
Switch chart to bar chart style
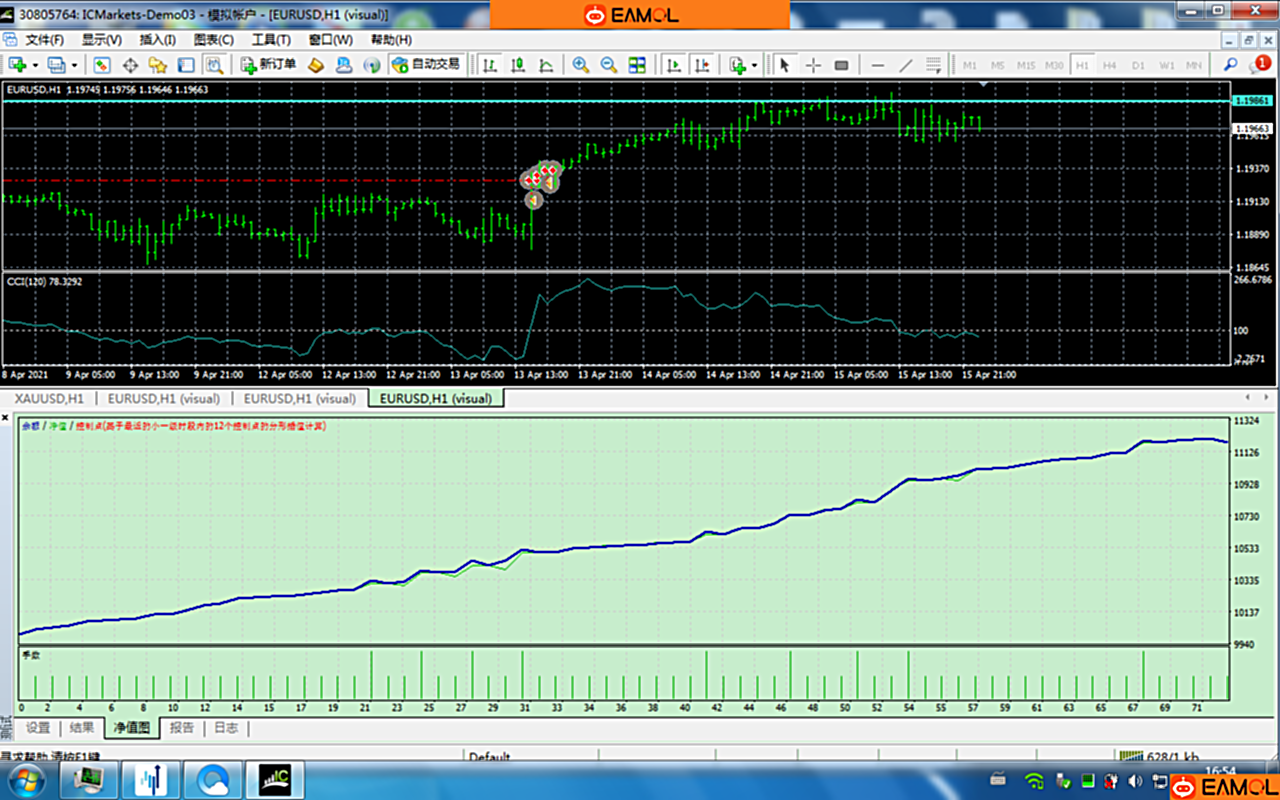point(490,65)
